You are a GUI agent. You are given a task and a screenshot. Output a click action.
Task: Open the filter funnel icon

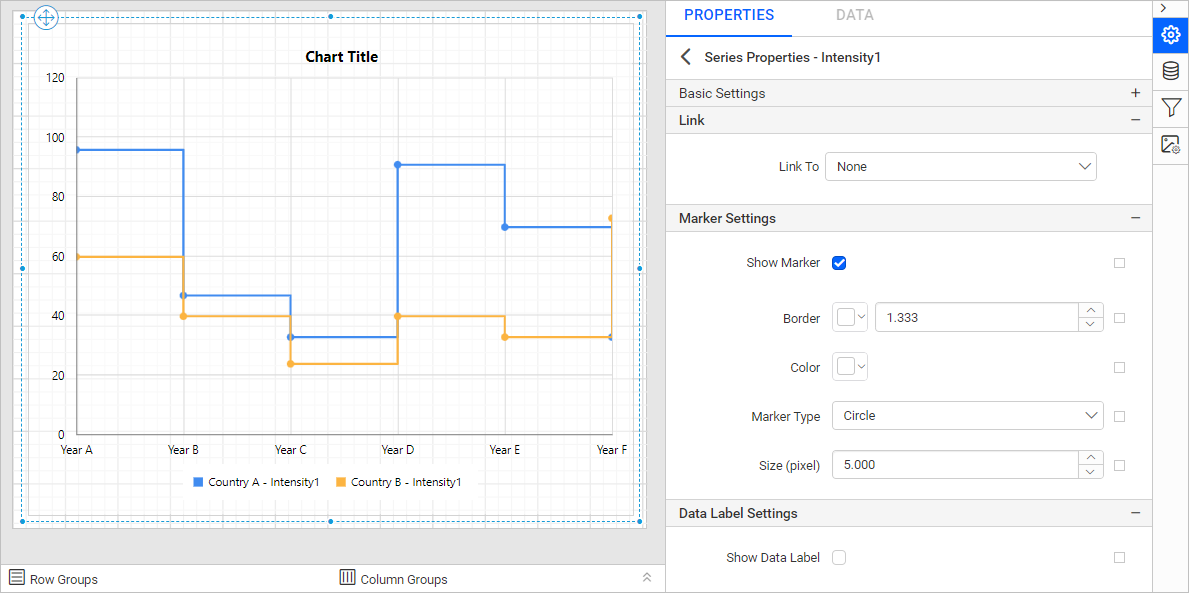click(1170, 108)
